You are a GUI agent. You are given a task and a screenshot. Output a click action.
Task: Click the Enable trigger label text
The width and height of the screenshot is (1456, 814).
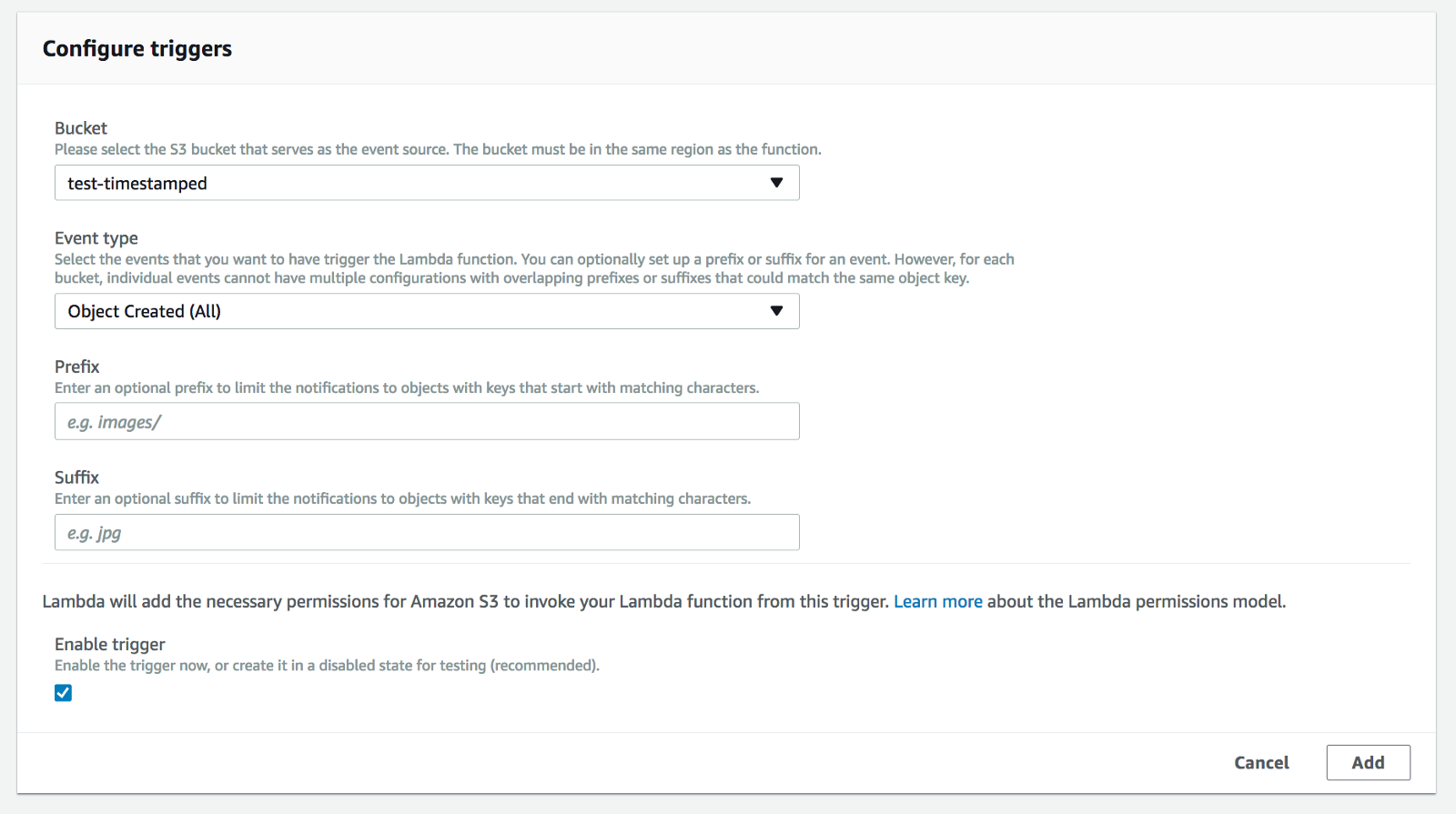110,644
